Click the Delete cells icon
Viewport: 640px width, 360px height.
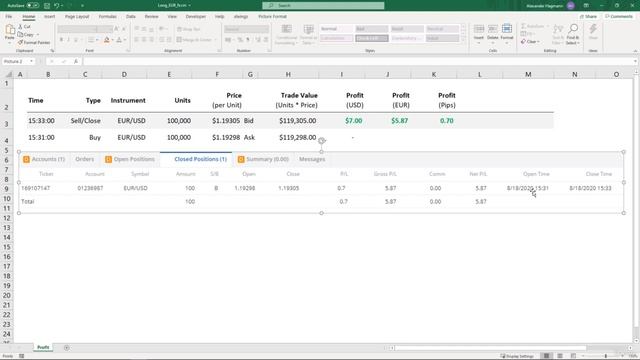coord(493,29)
